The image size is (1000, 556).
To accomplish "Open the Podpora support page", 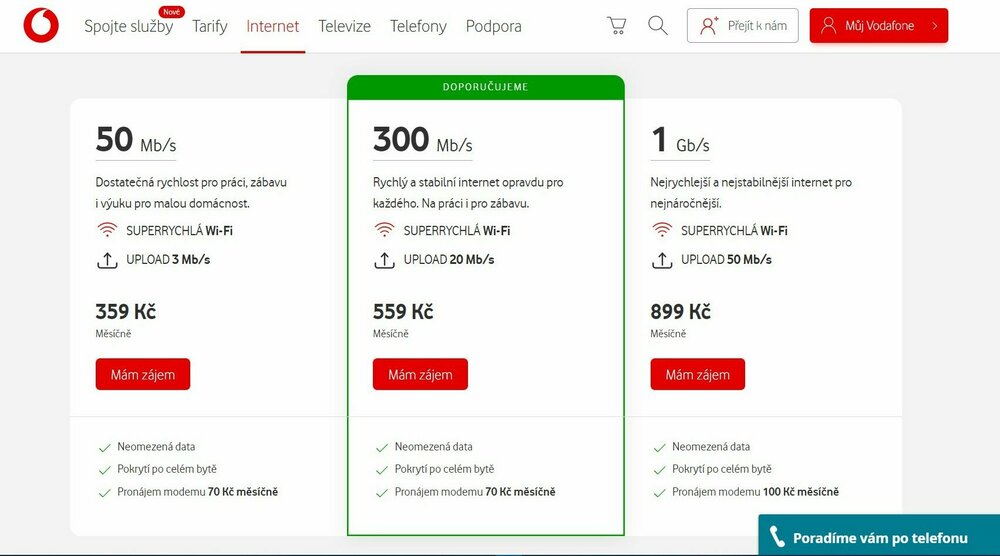I will (x=493, y=27).
